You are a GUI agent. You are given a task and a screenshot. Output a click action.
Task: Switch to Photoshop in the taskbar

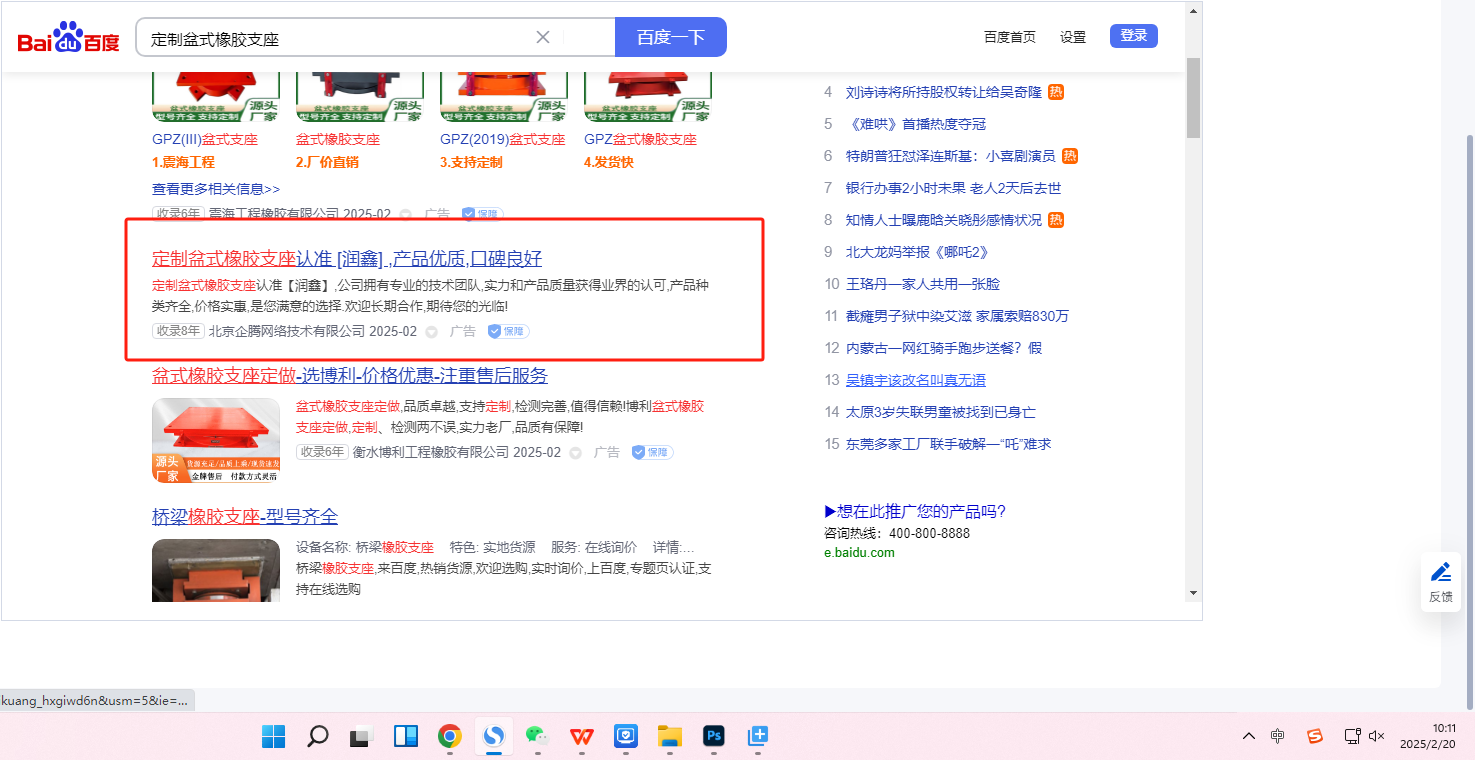714,737
